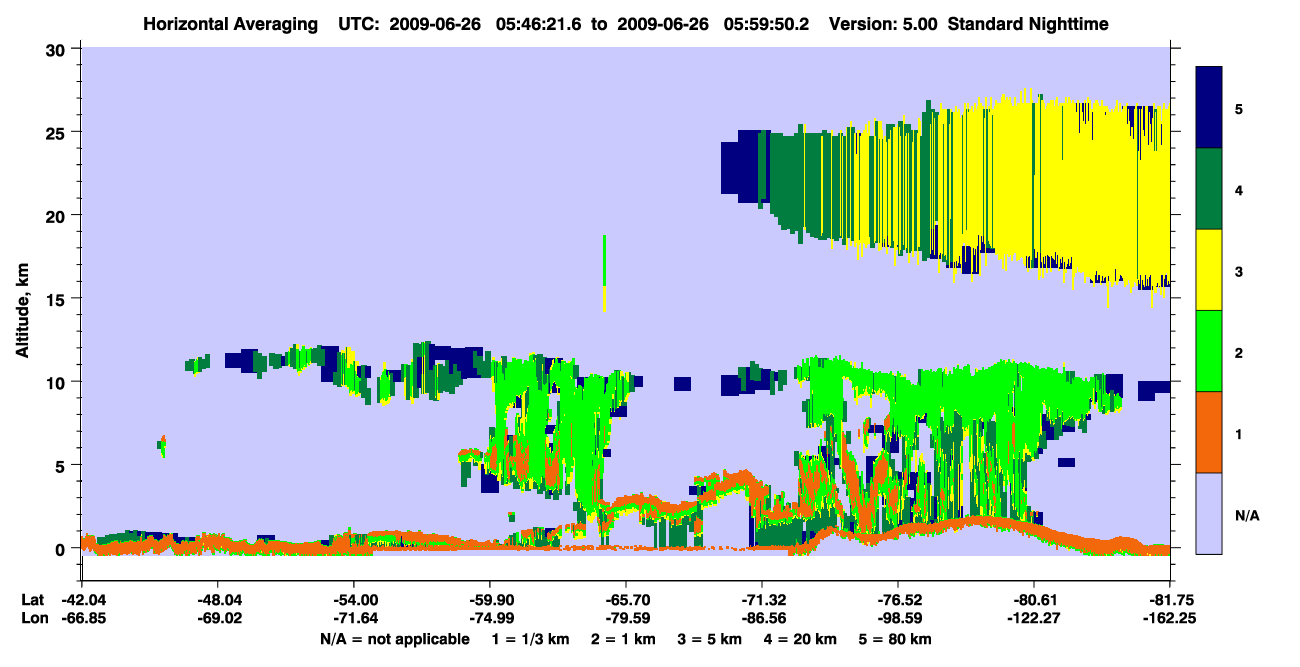Click the '3 = 5 km' legend entry
1300x667 pixels.
point(711,638)
